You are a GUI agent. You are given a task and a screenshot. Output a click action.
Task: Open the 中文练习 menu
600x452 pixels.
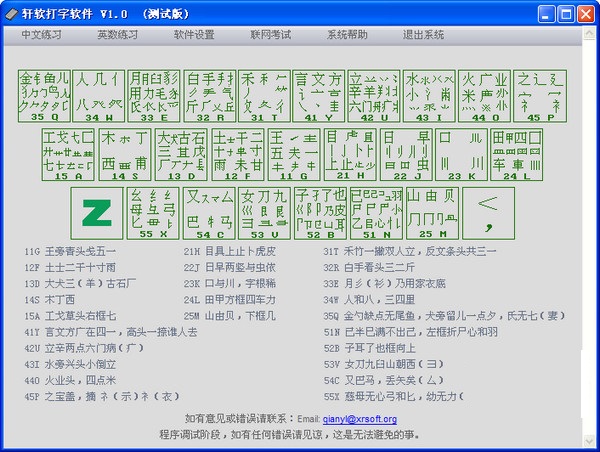(x=41, y=35)
